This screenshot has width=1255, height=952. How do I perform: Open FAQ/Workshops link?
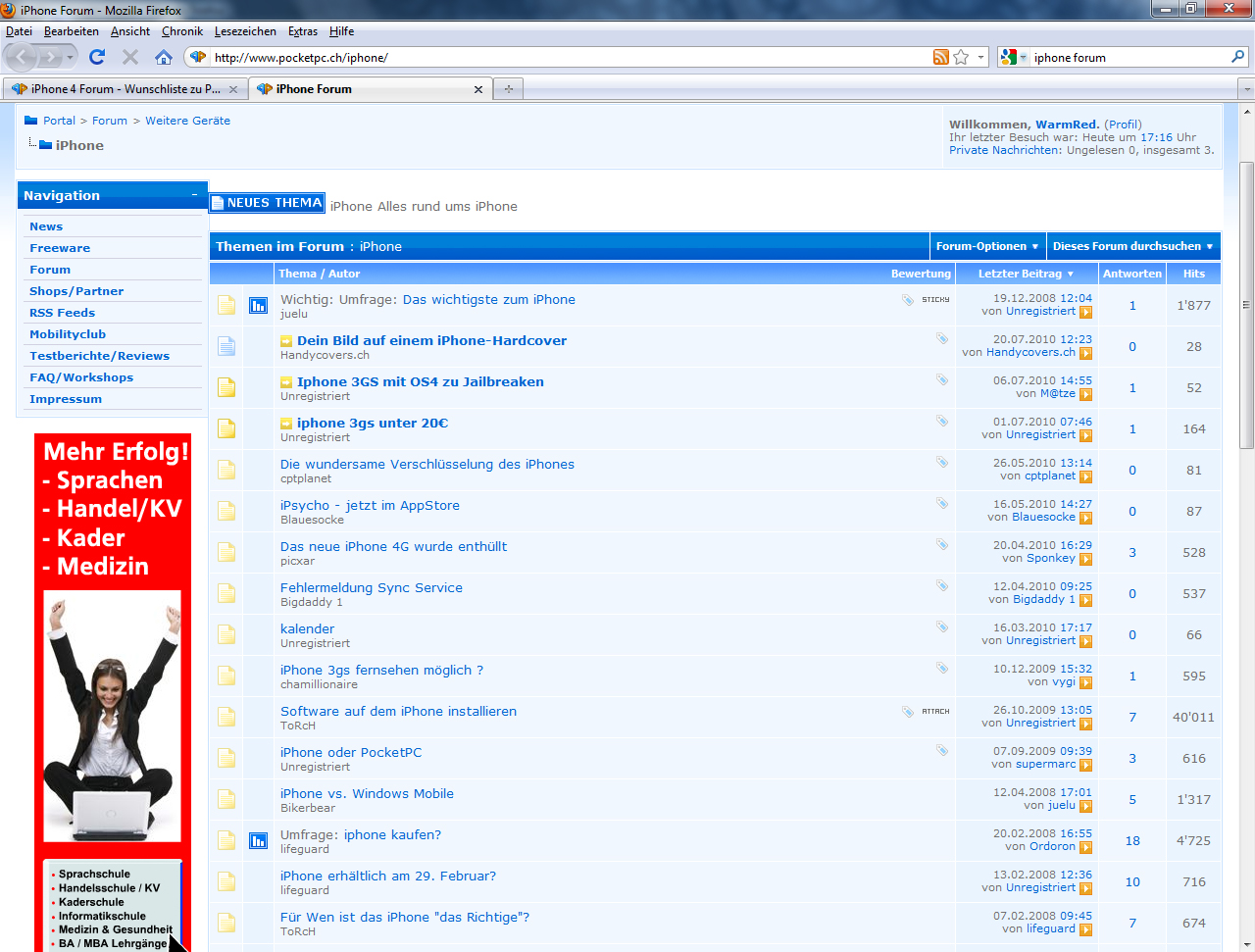coord(81,377)
